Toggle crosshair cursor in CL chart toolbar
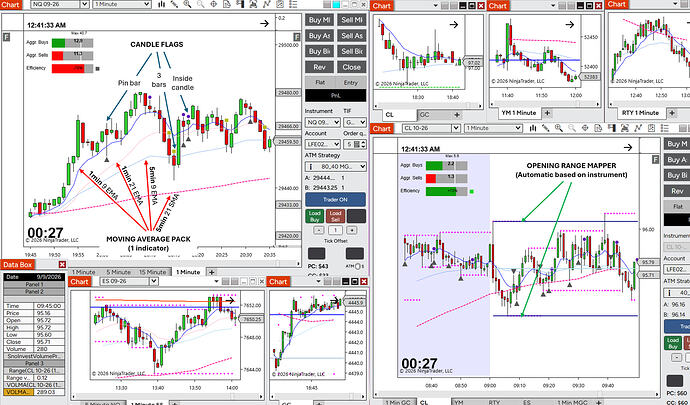690x405 pixels. (x=585, y=128)
